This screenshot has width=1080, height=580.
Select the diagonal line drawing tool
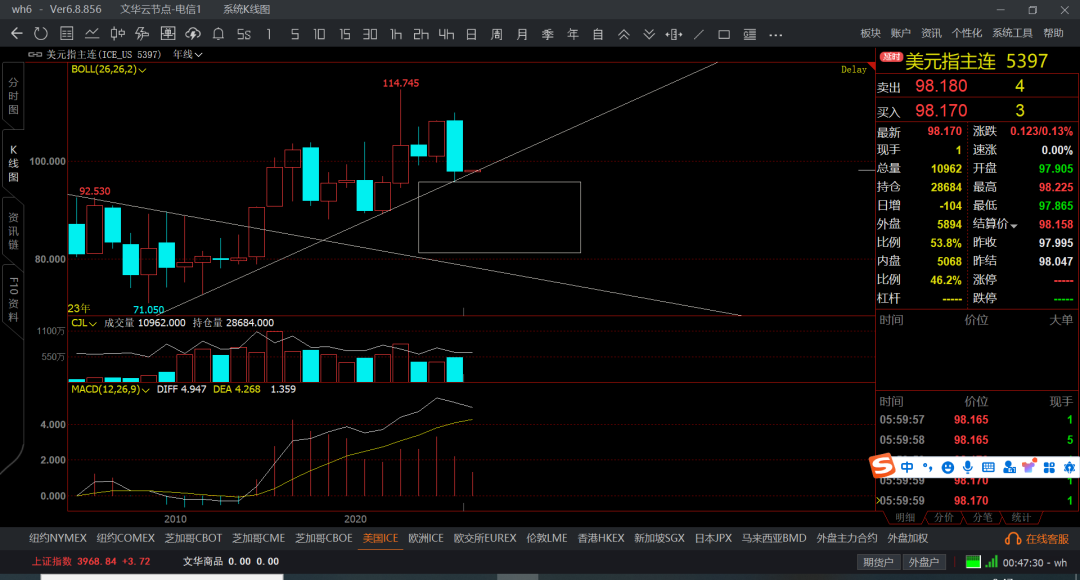tap(698, 34)
